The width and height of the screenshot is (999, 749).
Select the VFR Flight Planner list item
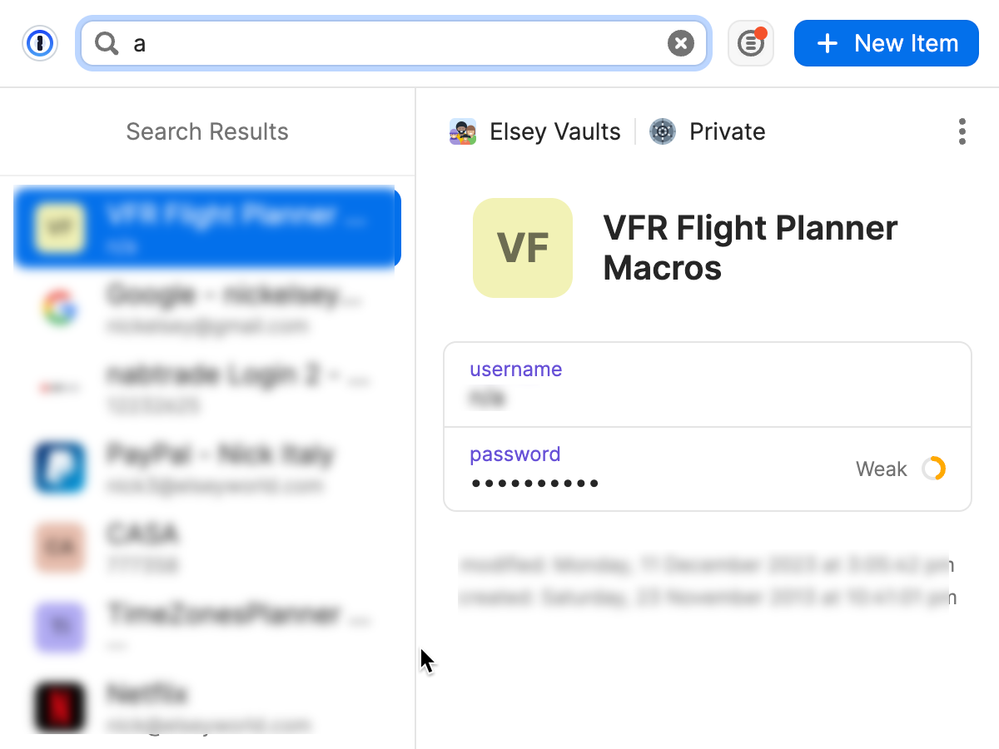pyautogui.click(x=207, y=228)
